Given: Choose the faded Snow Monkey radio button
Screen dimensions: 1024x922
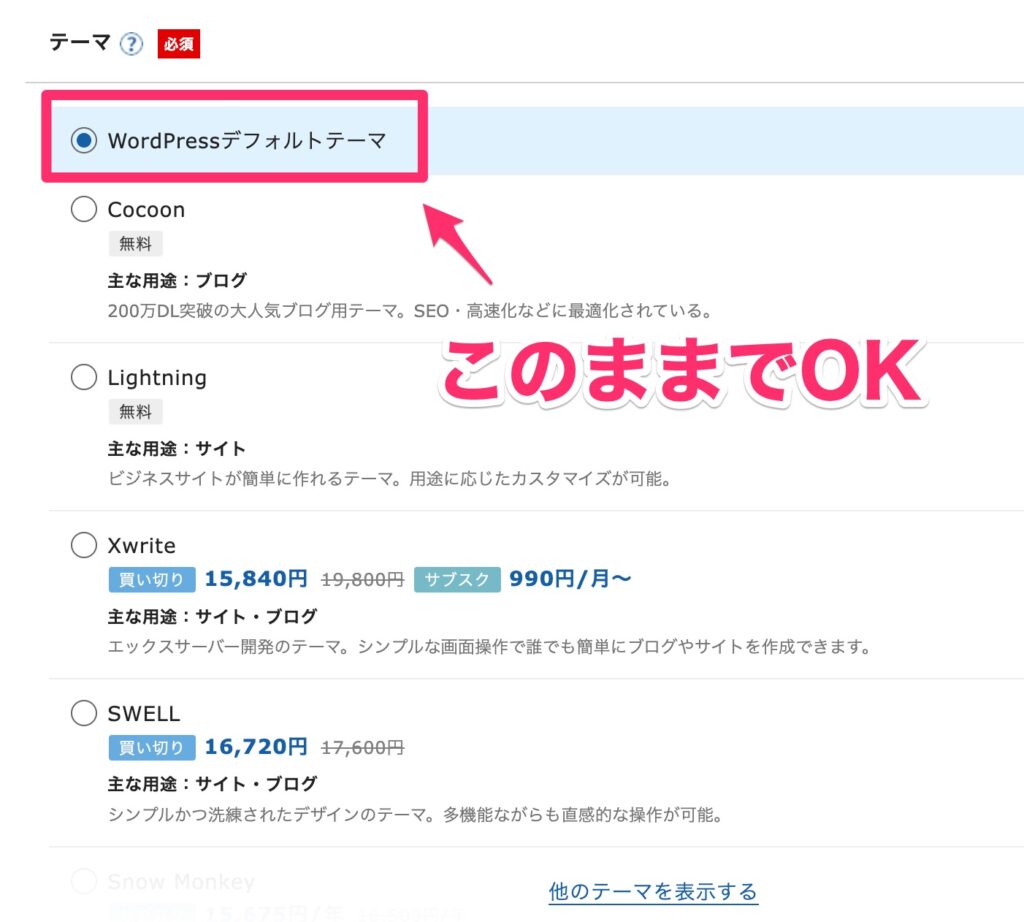Looking at the screenshot, I should coord(84,882).
